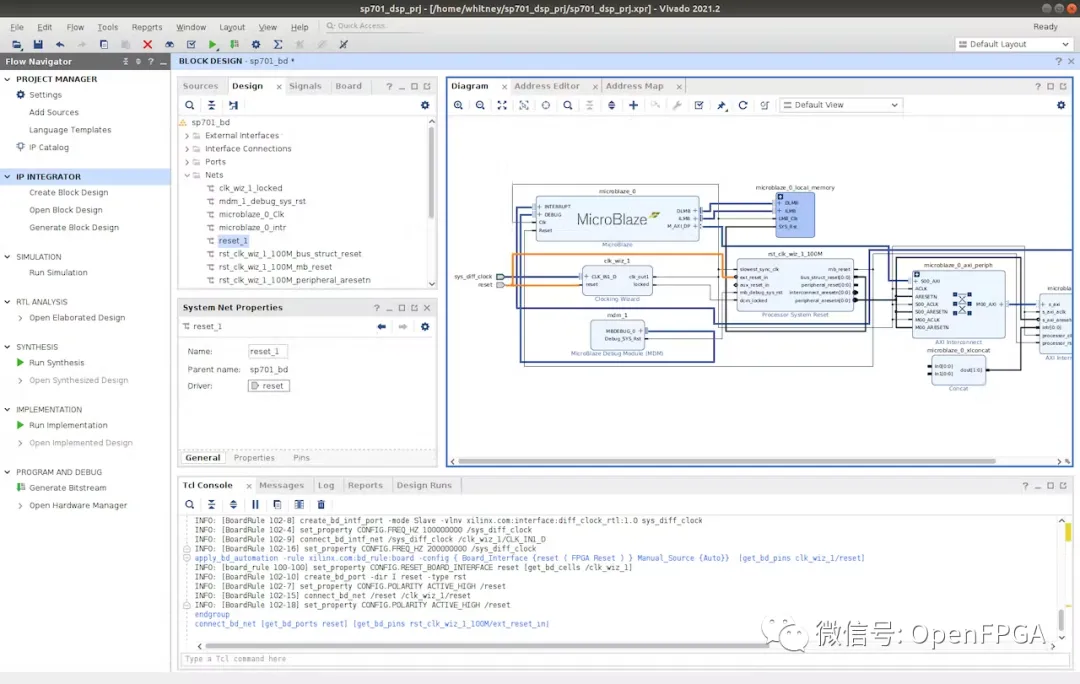Click the reset driver link button
This screenshot has height=684, width=1080.
pos(269,386)
